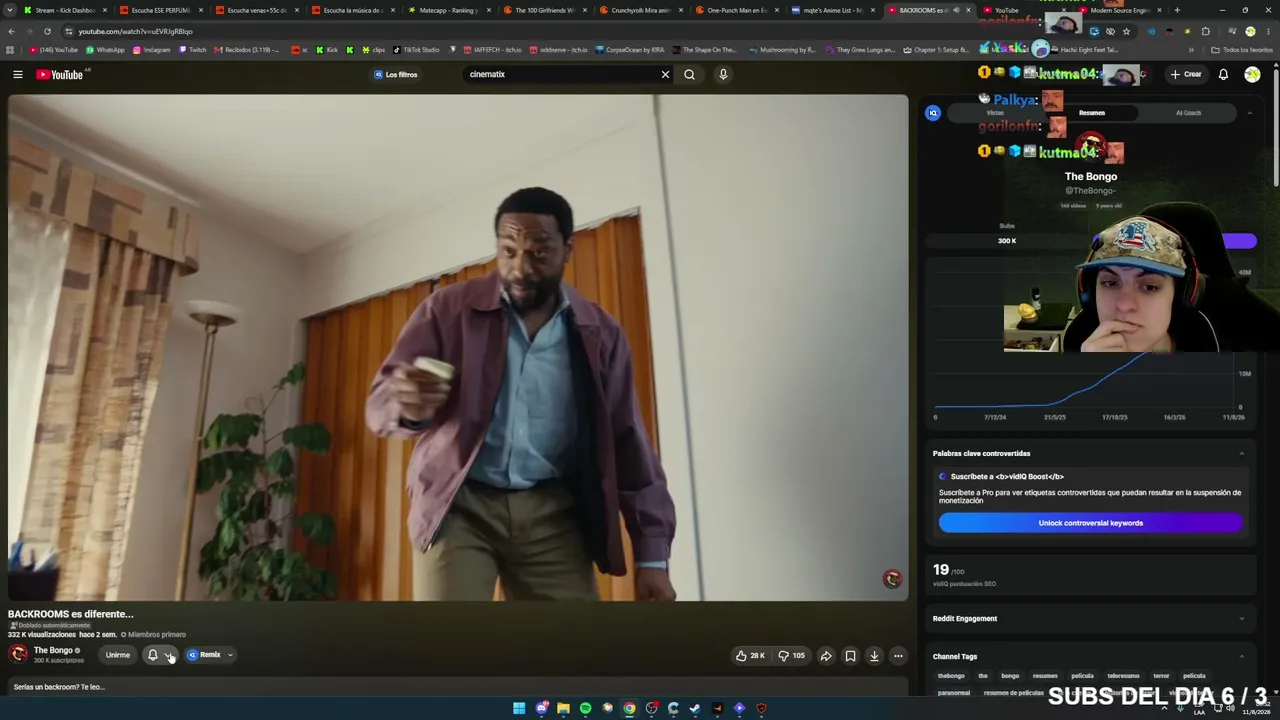Go to the YouTube home logo

pyautogui.click(x=59, y=74)
